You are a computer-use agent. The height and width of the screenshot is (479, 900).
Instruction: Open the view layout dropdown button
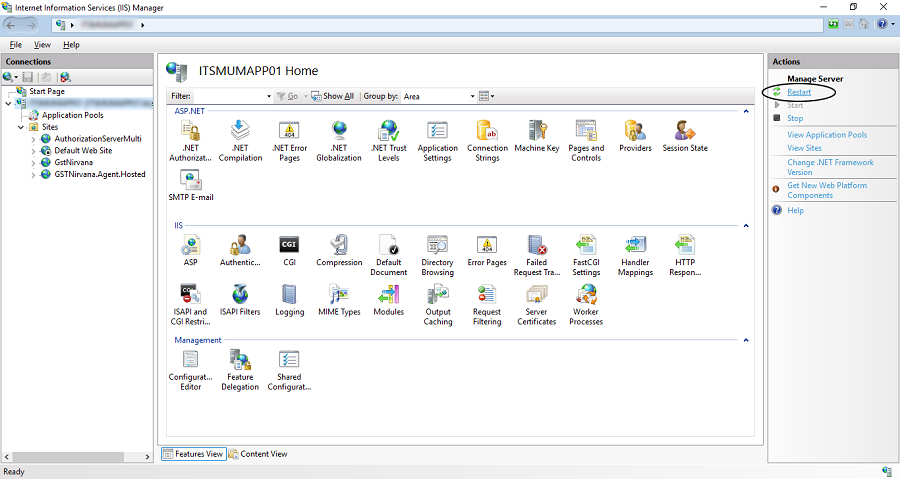pyautogui.click(x=487, y=96)
